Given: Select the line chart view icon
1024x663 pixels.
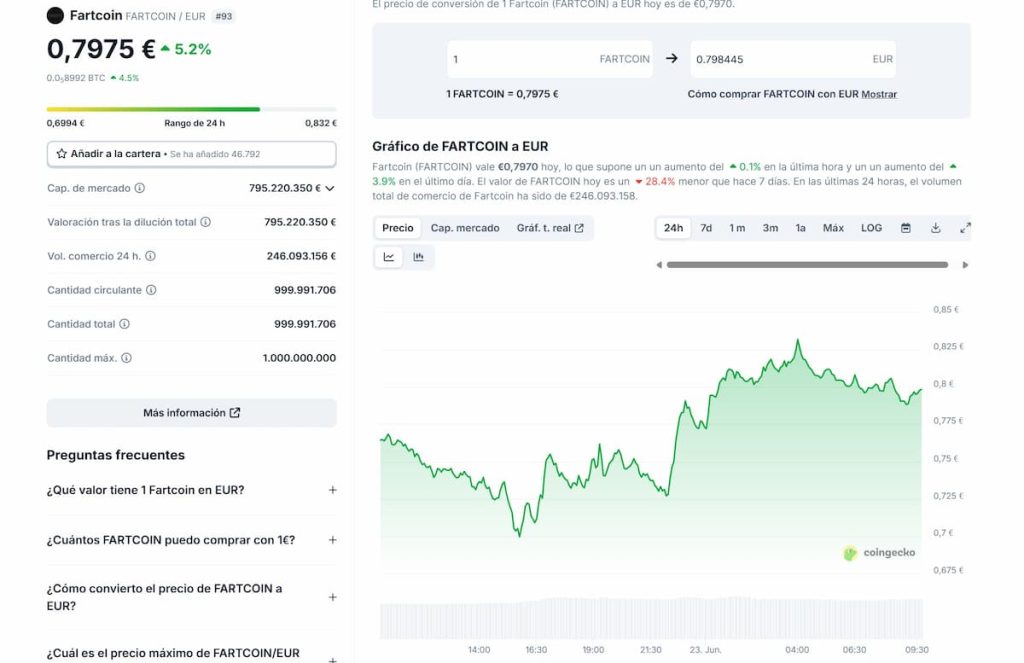Looking at the screenshot, I should click(389, 257).
